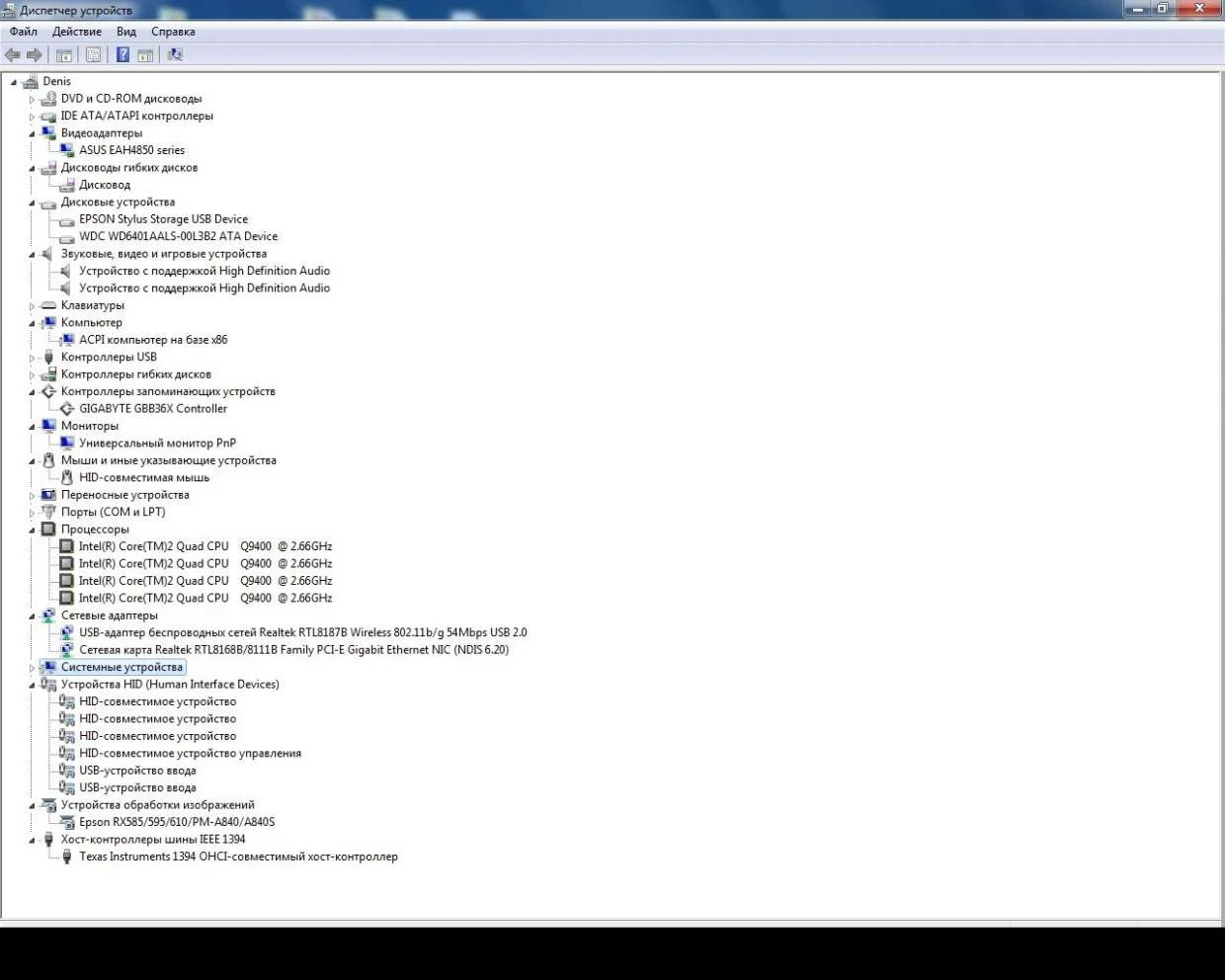Select second High Definition Audio device
1225x980 pixels.
tap(204, 288)
